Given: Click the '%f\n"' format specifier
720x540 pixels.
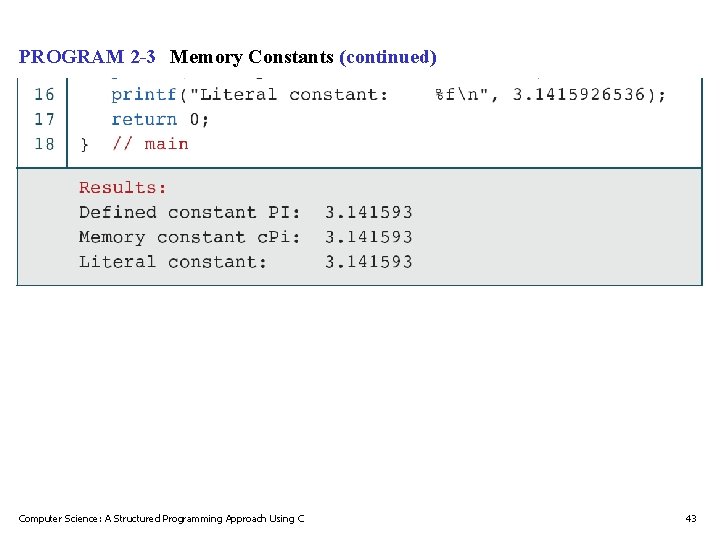Looking at the screenshot, I should (x=461, y=95).
